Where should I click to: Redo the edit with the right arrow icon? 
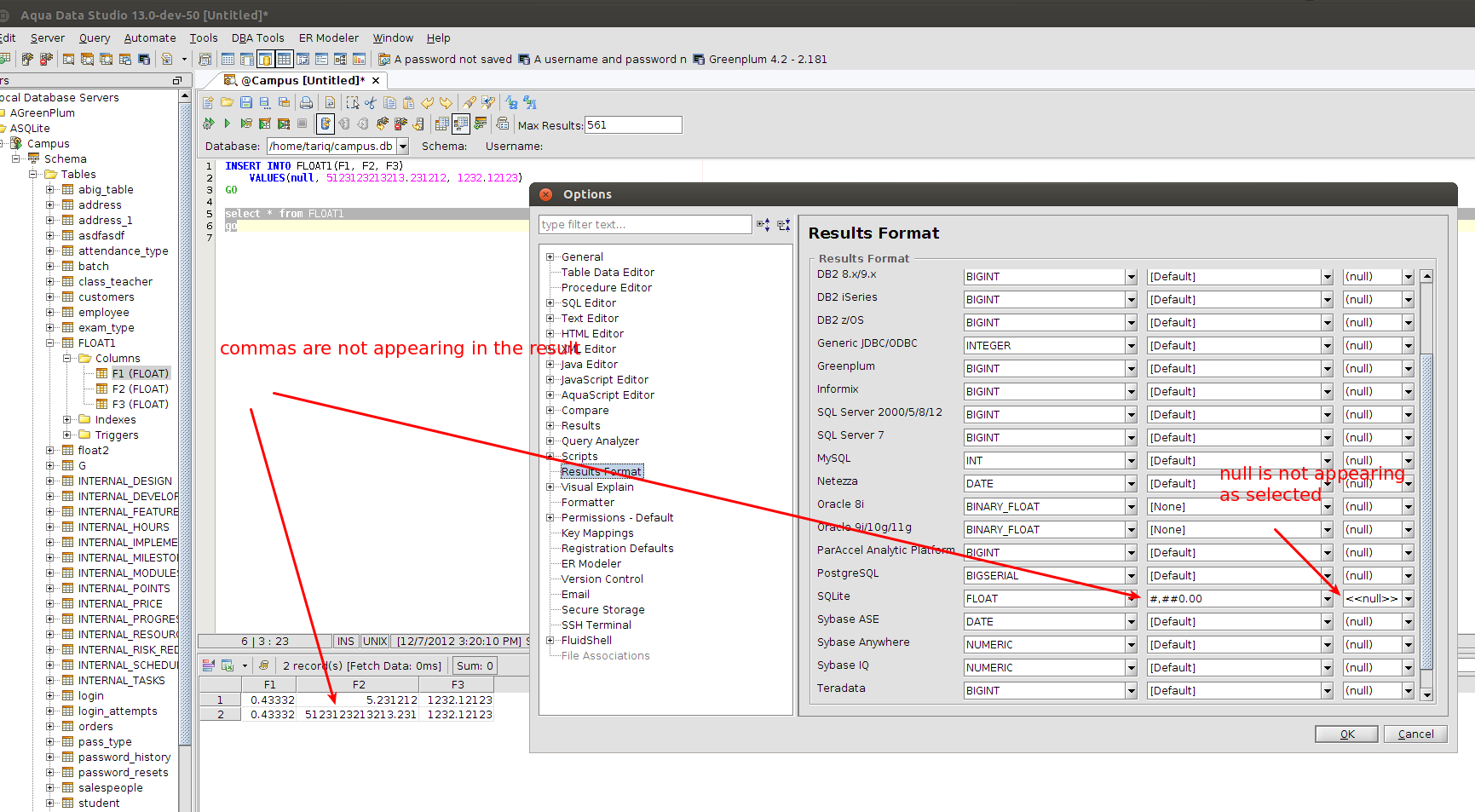coord(446,102)
